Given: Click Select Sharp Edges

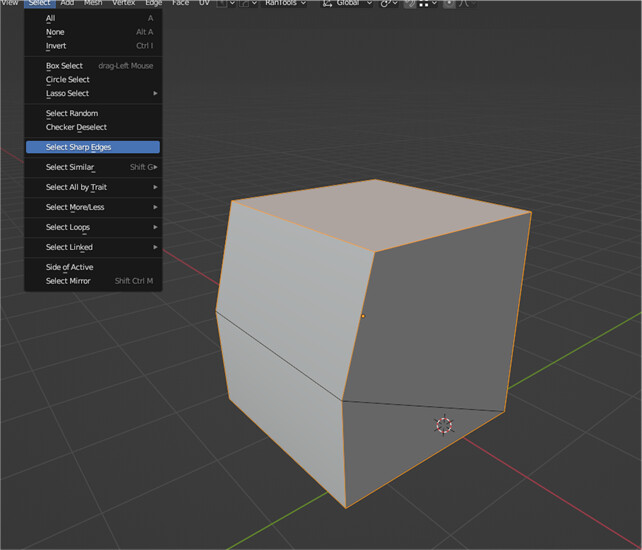Looking at the screenshot, I should click(x=93, y=147).
